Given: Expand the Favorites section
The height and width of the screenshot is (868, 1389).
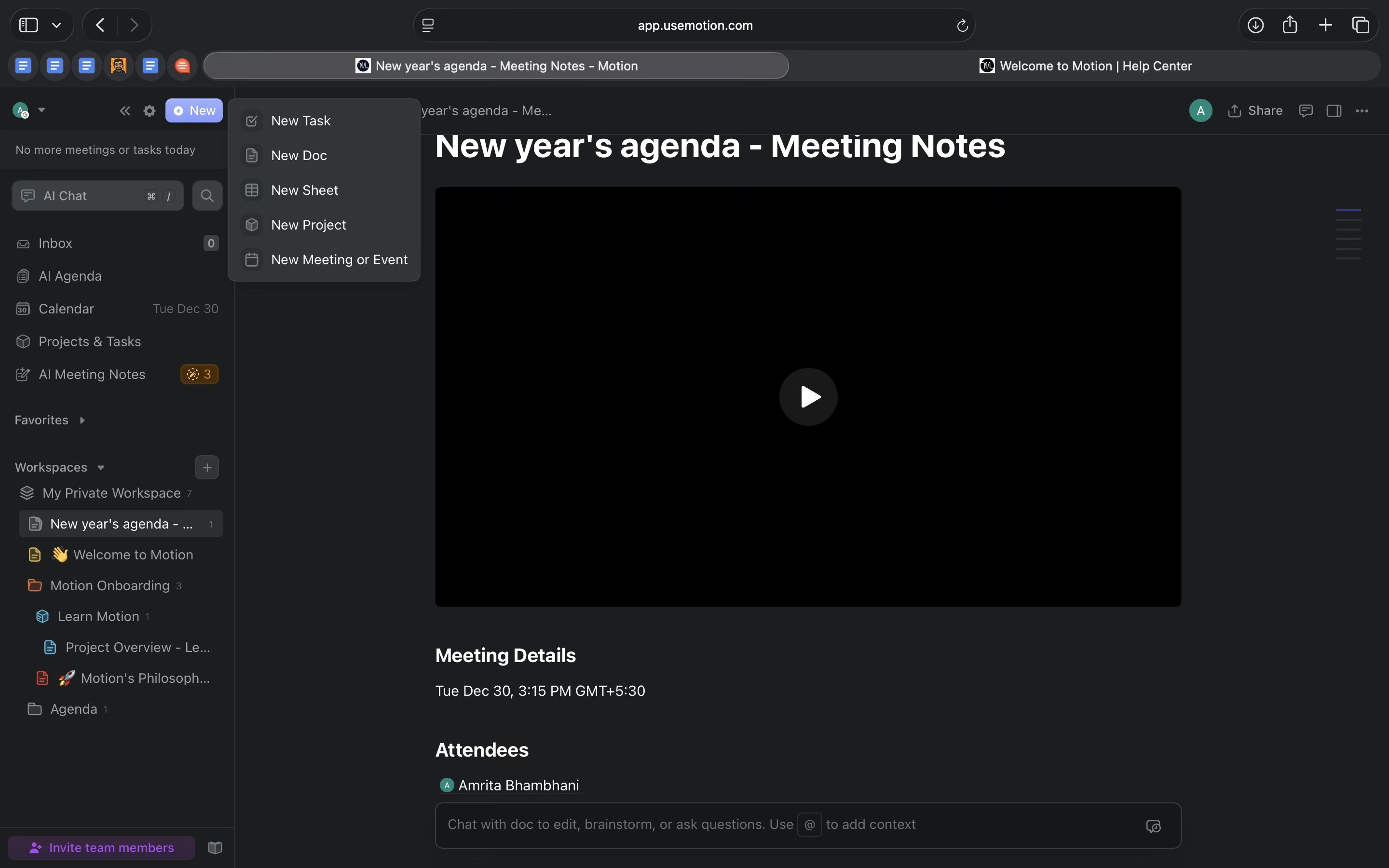Looking at the screenshot, I should (x=82, y=420).
